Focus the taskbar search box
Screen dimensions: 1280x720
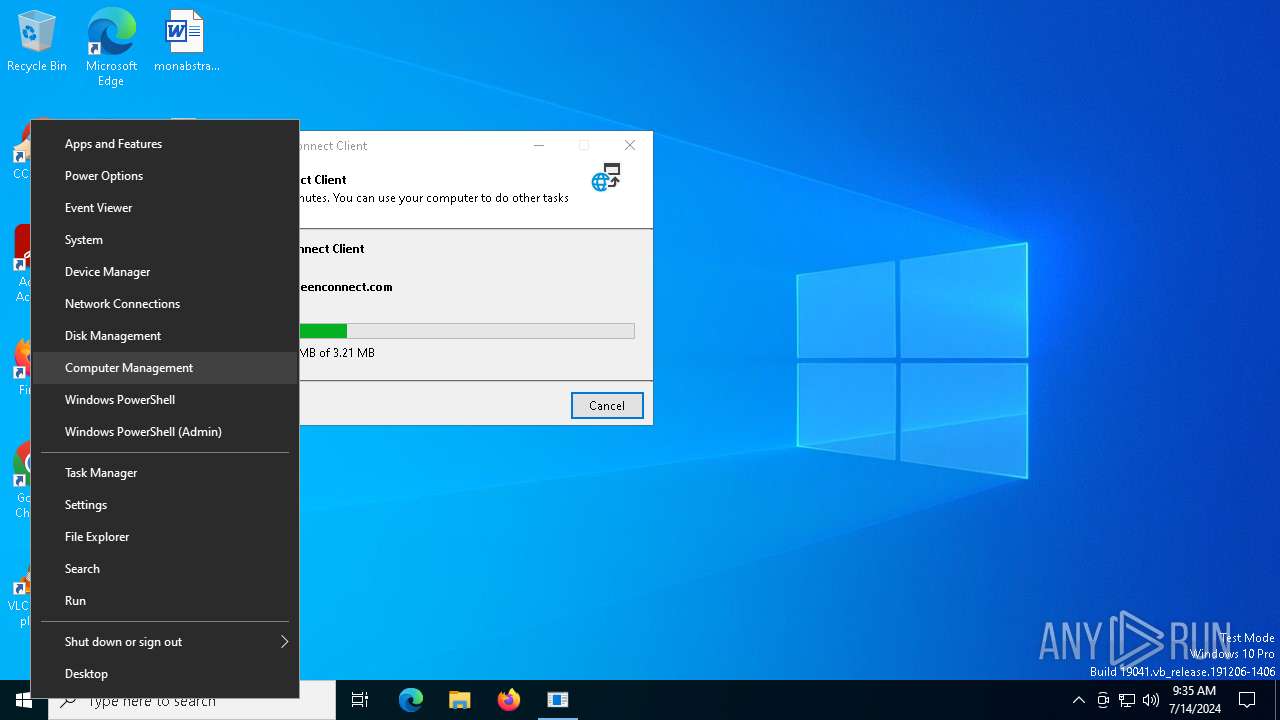(x=192, y=700)
